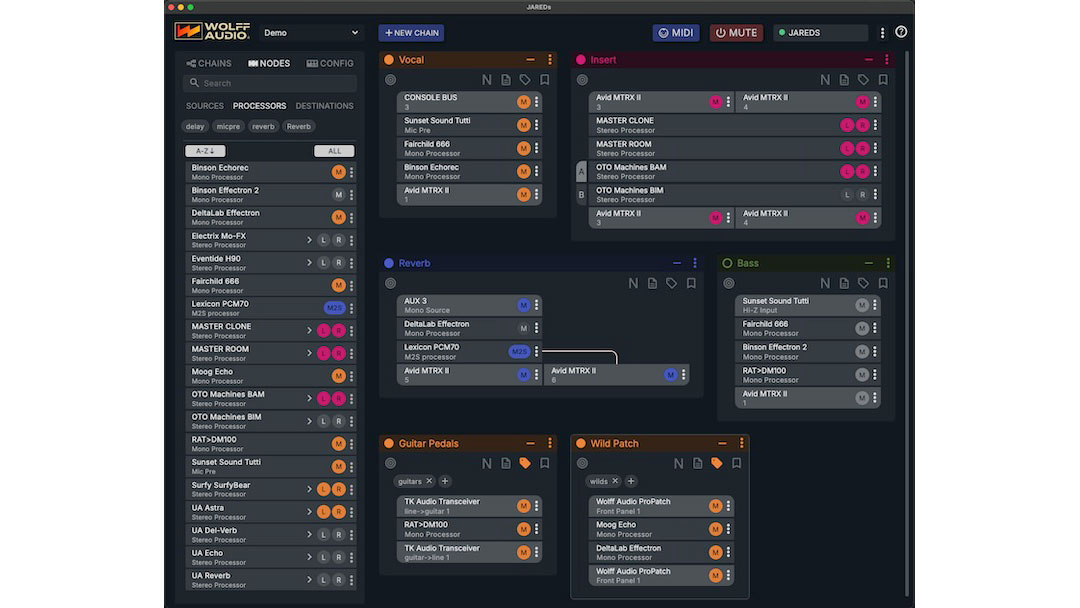Switch to the CHAINS tab

pos(209,63)
